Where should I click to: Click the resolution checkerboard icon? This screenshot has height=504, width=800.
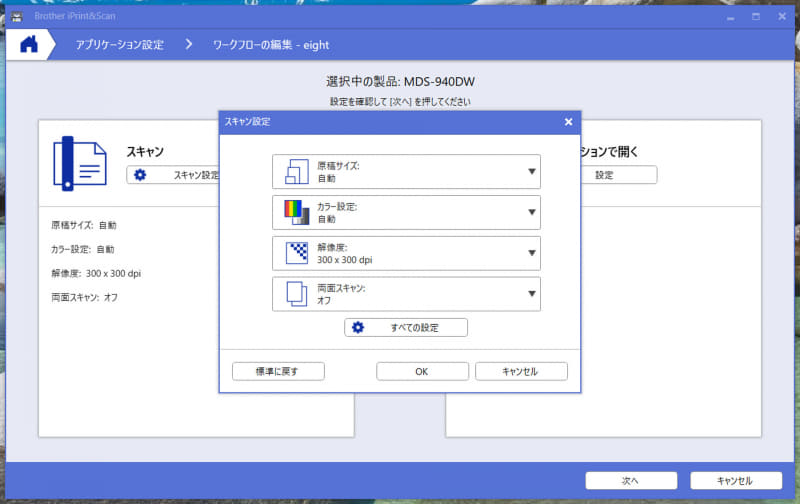297,253
